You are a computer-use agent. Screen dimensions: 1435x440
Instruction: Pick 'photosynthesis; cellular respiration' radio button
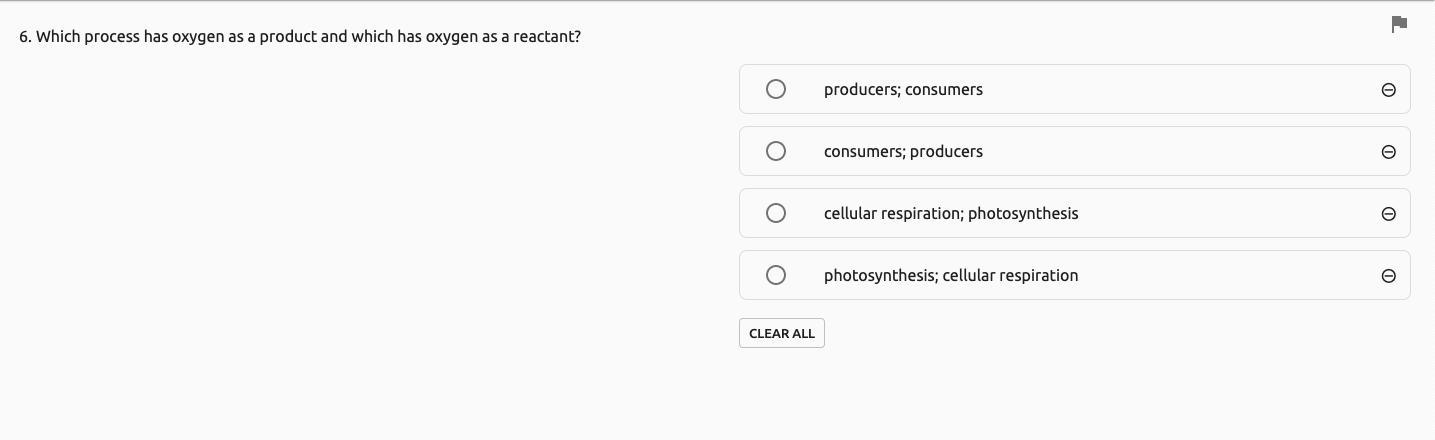pyautogui.click(x=776, y=275)
